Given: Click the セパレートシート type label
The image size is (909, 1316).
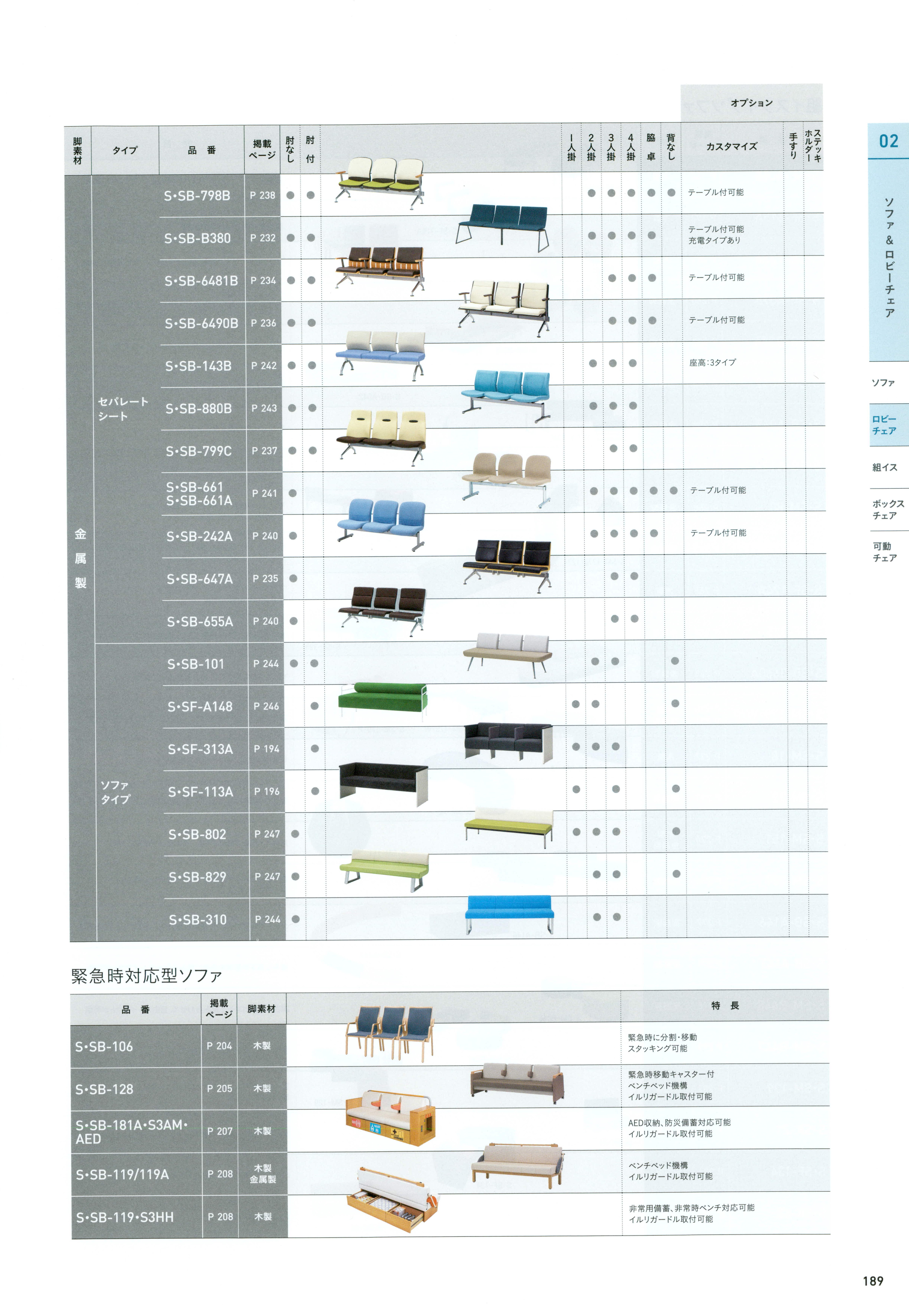Looking at the screenshot, I should (123, 409).
